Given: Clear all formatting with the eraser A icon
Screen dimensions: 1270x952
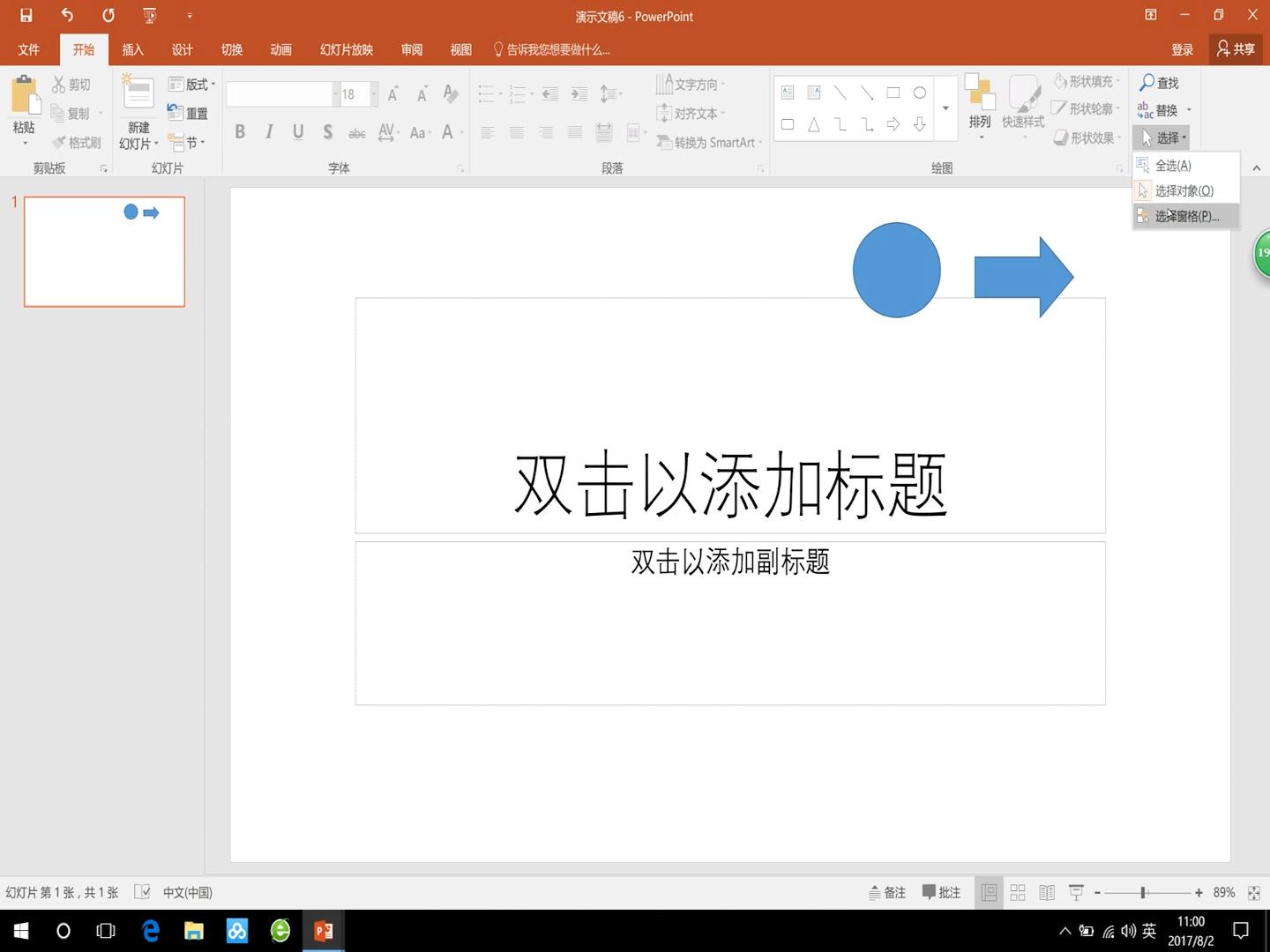Looking at the screenshot, I should pos(451,93).
